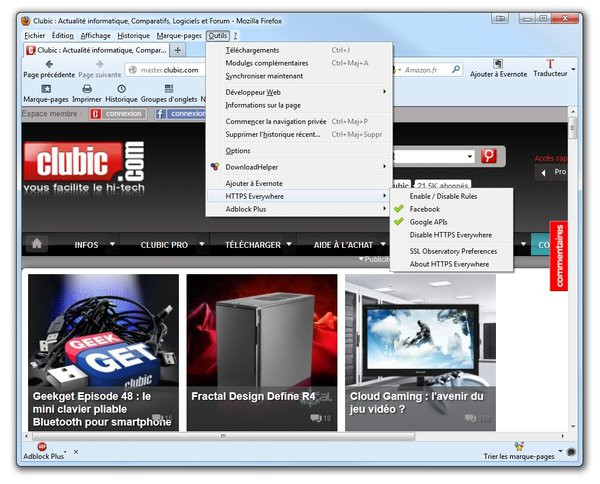600x484 pixels.
Task: Switch to the Clubic tab
Action: pos(96,50)
